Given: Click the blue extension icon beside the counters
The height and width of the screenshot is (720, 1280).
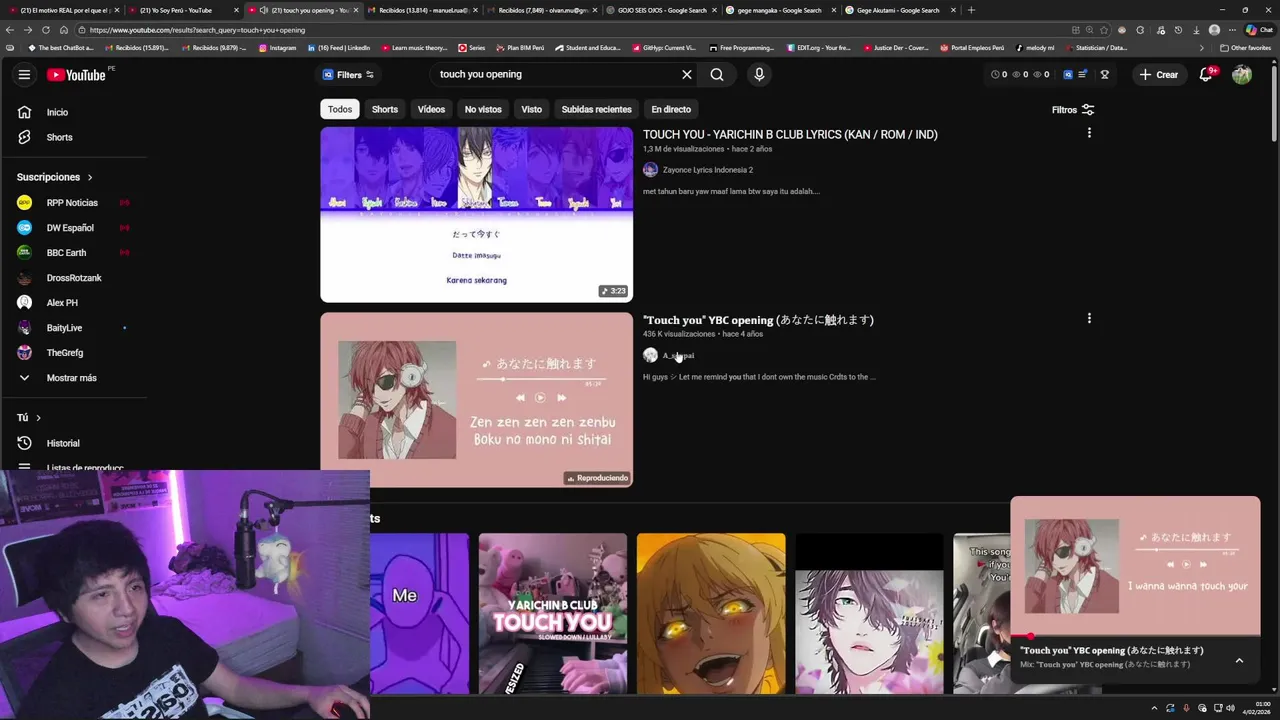Looking at the screenshot, I should 1068,74.
